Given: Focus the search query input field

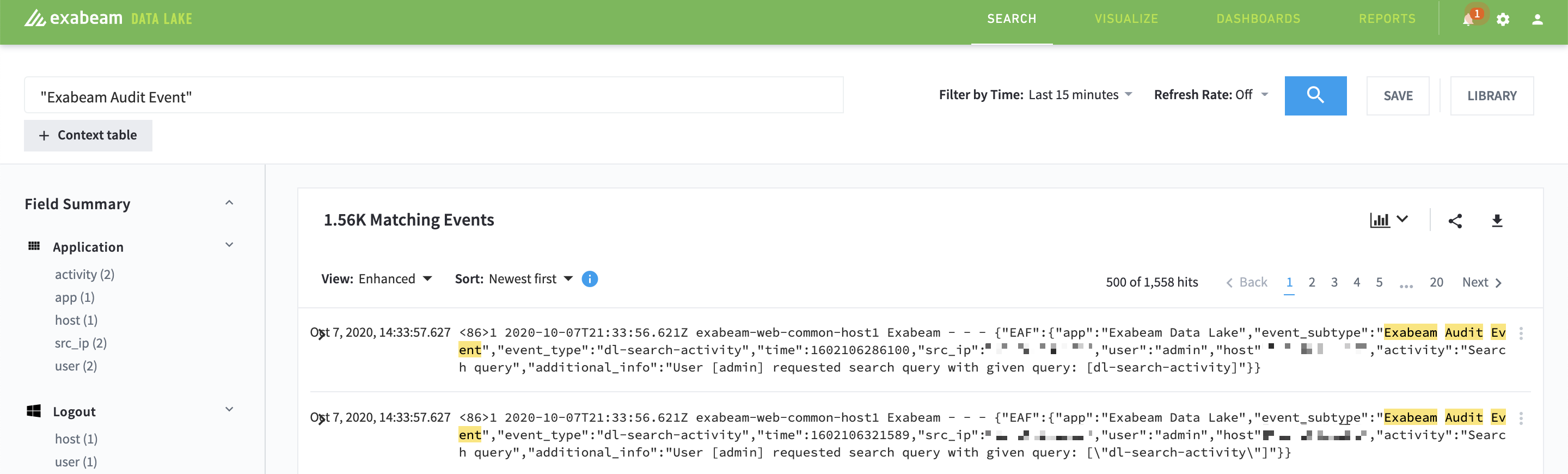Looking at the screenshot, I should 433,95.
